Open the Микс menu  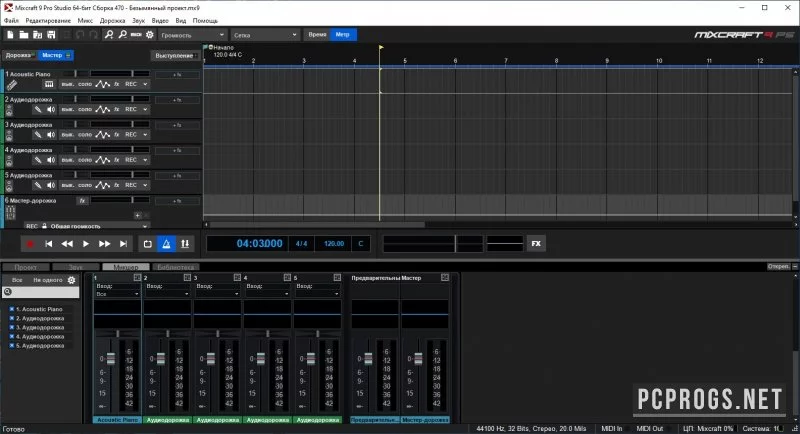[x=85, y=21]
